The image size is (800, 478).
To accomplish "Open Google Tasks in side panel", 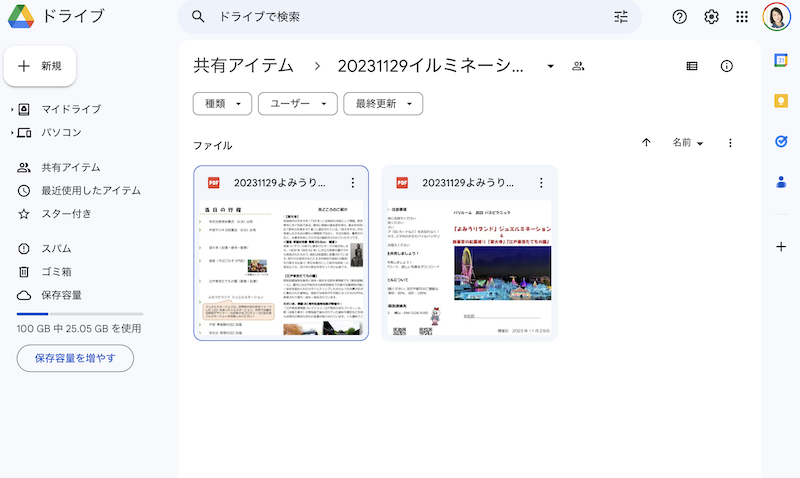I will 781,141.
